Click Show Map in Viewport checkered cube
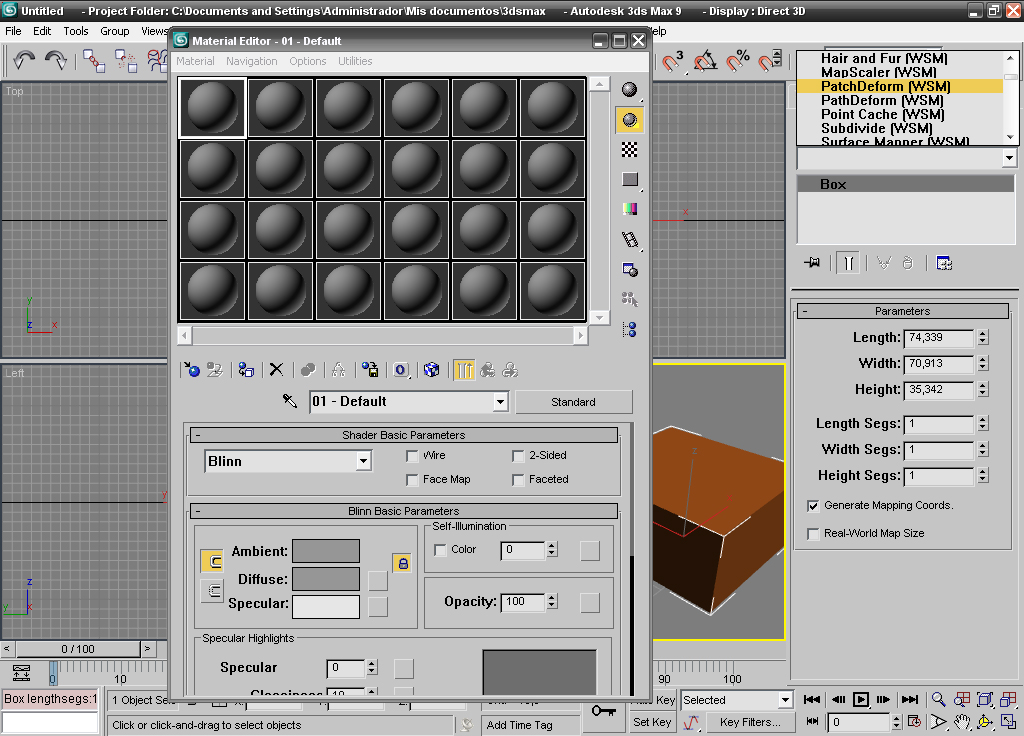 (x=432, y=370)
